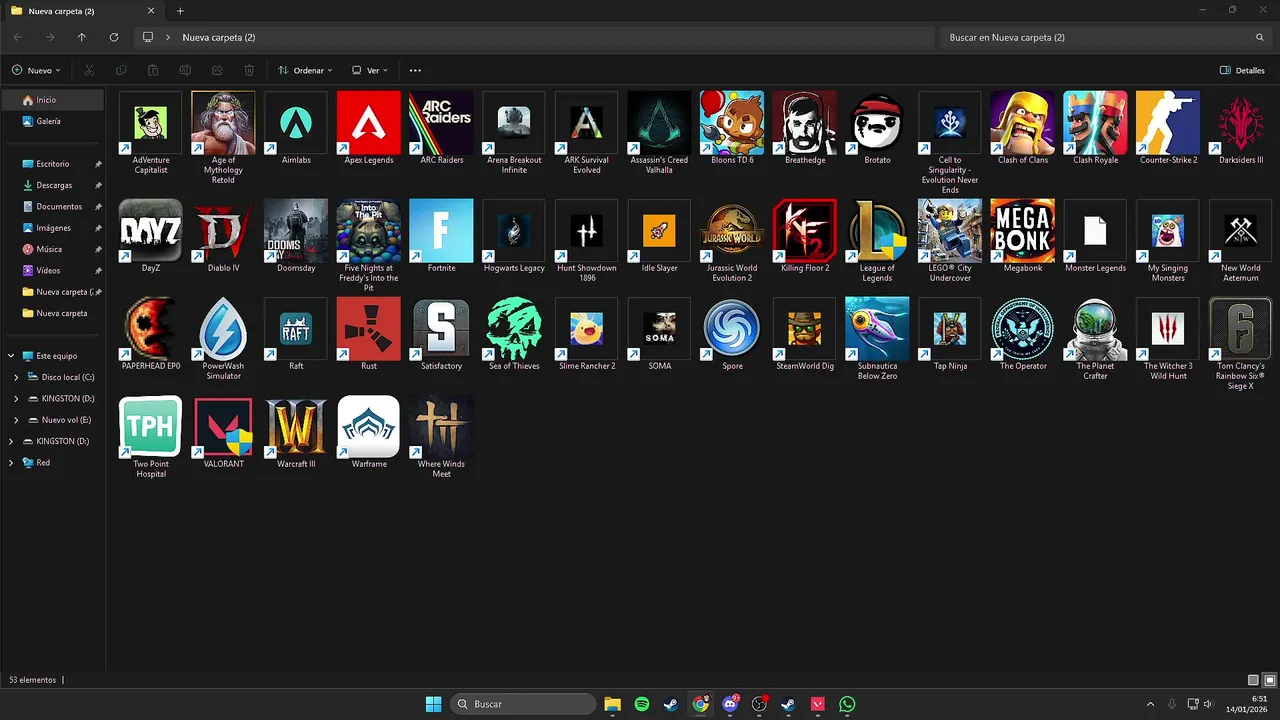
Task: Select the Aimlabs shortcut icon
Action: [x=296, y=123]
